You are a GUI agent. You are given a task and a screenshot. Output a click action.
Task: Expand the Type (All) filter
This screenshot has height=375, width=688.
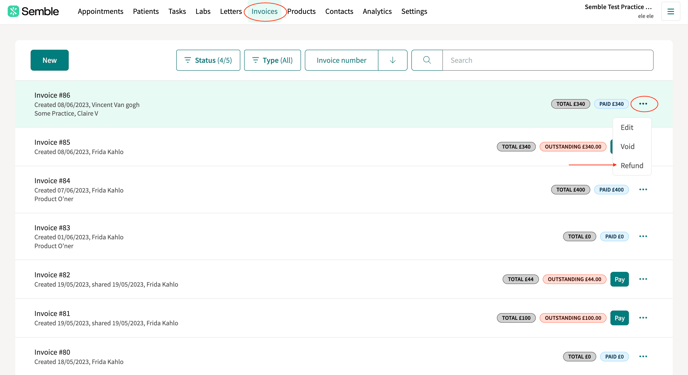tap(272, 60)
